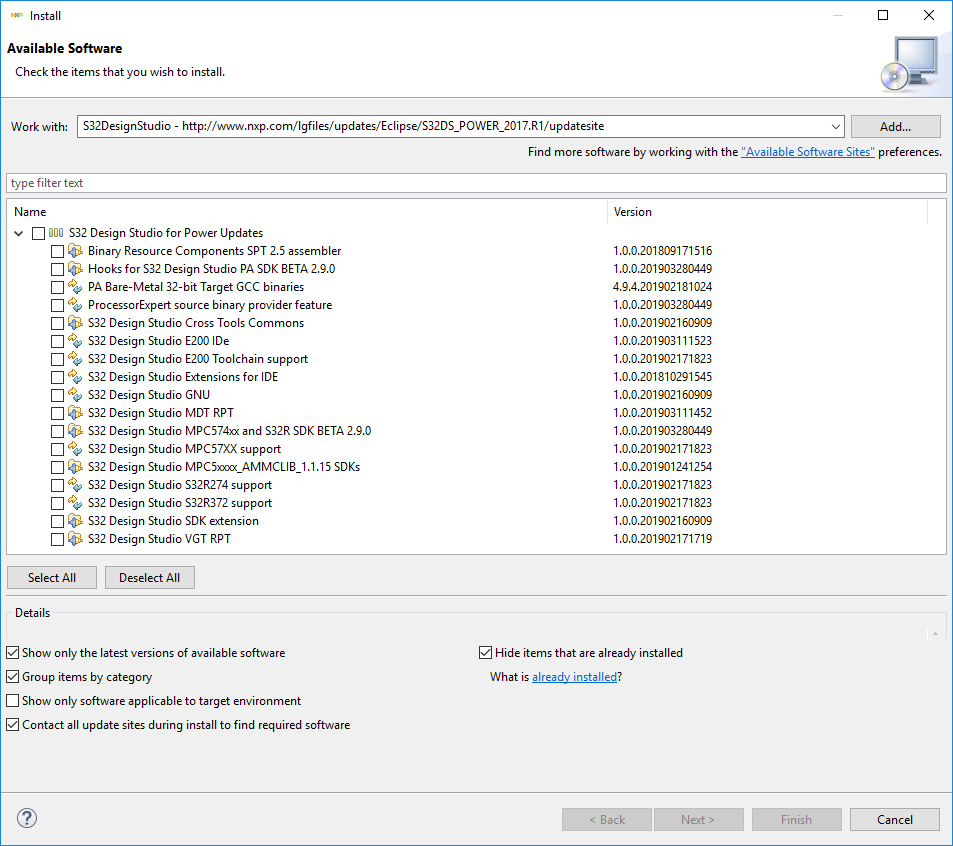This screenshot has height=846, width=953.
Task: Click the S32 Design Studio SDK extension icon
Action: (75, 521)
